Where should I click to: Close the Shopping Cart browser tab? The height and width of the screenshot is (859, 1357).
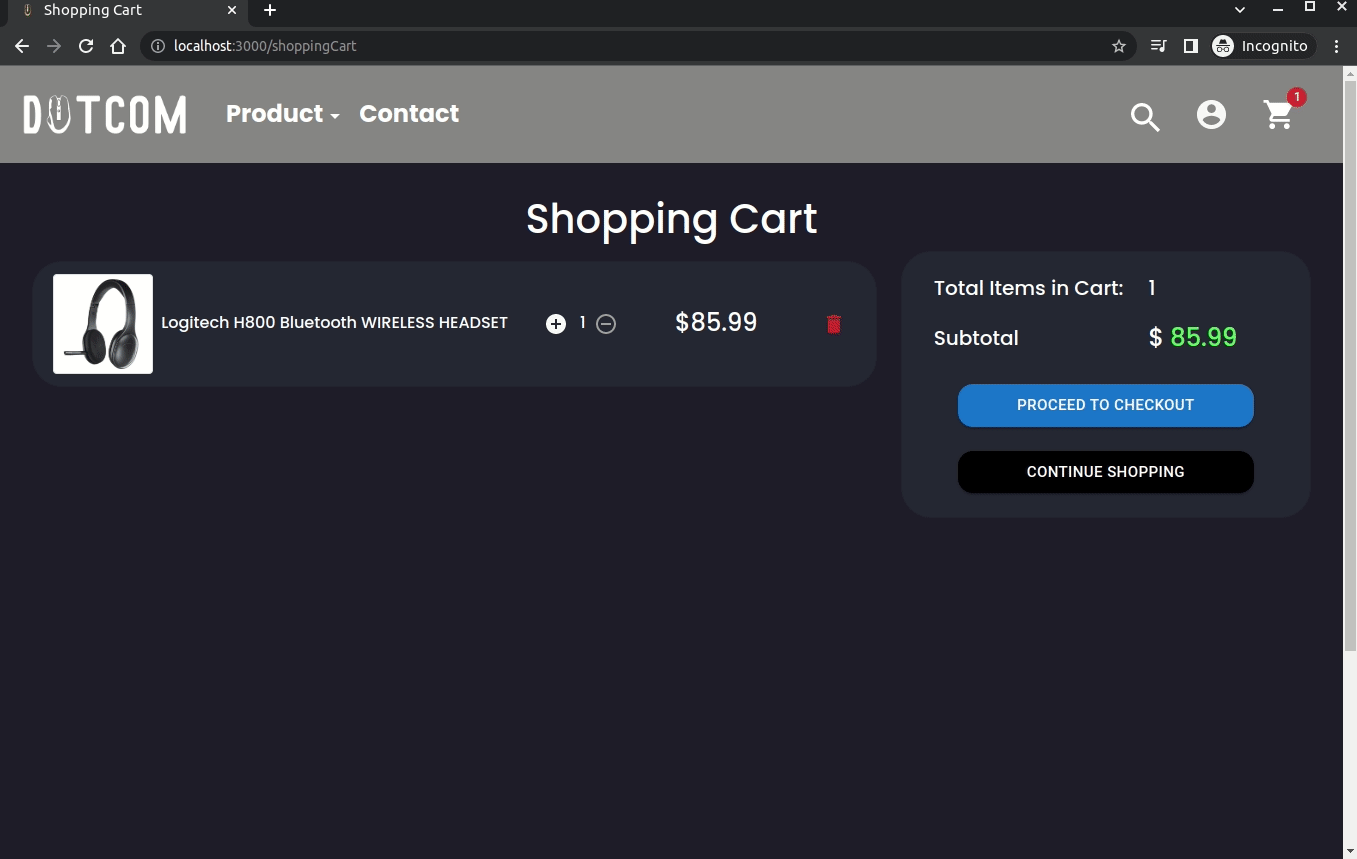click(x=232, y=10)
